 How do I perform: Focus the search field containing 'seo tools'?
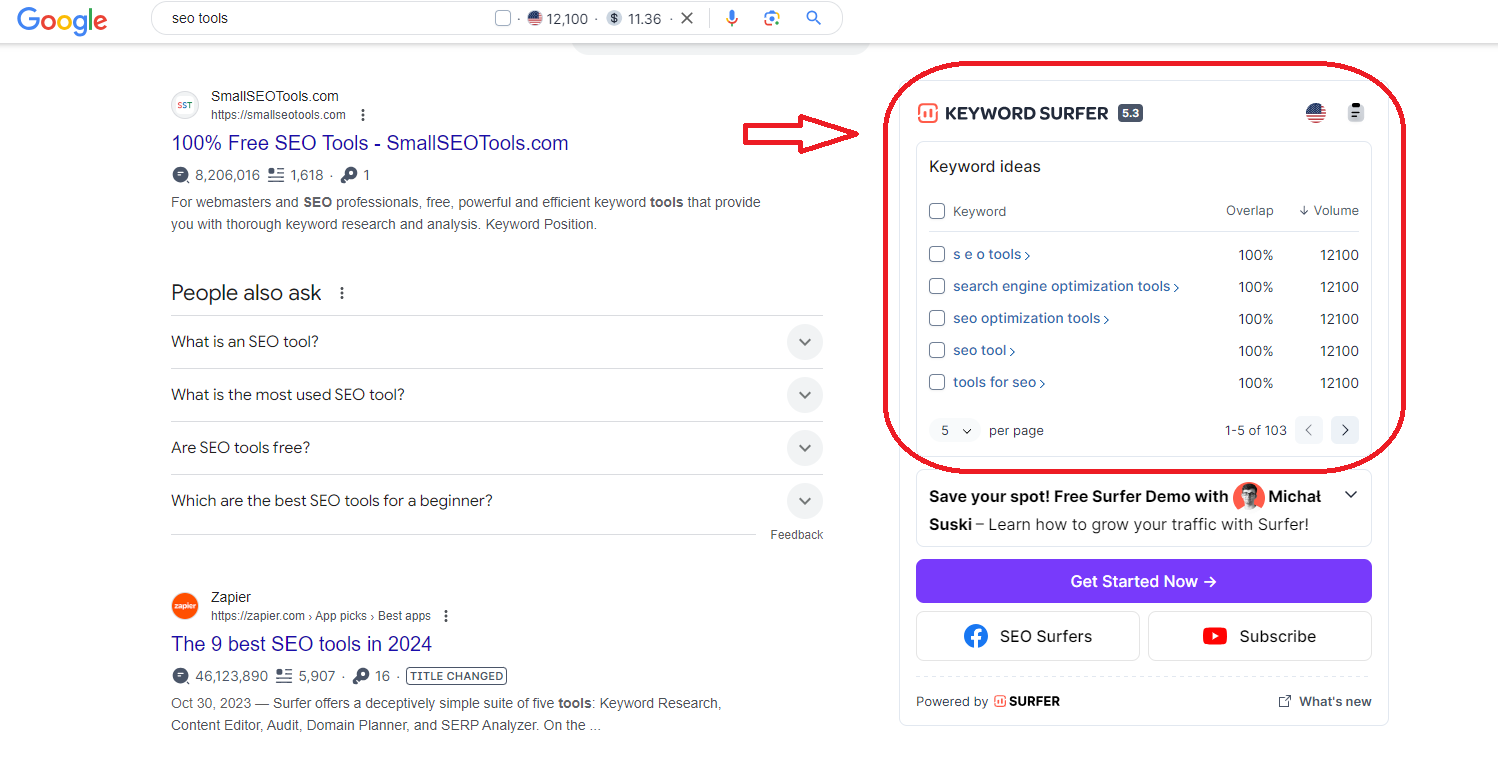tap(327, 18)
